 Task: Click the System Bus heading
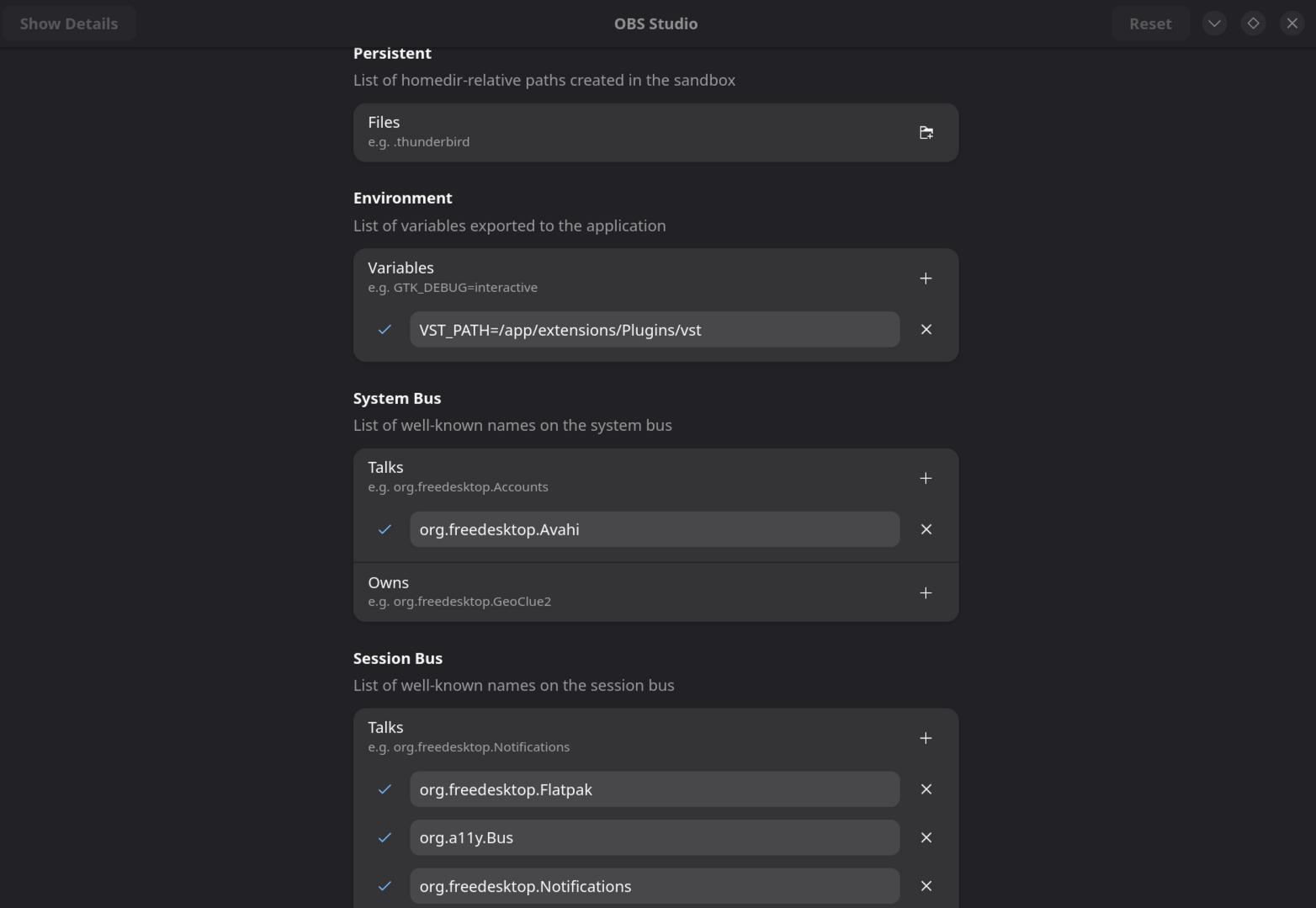pyautogui.click(x=397, y=398)
